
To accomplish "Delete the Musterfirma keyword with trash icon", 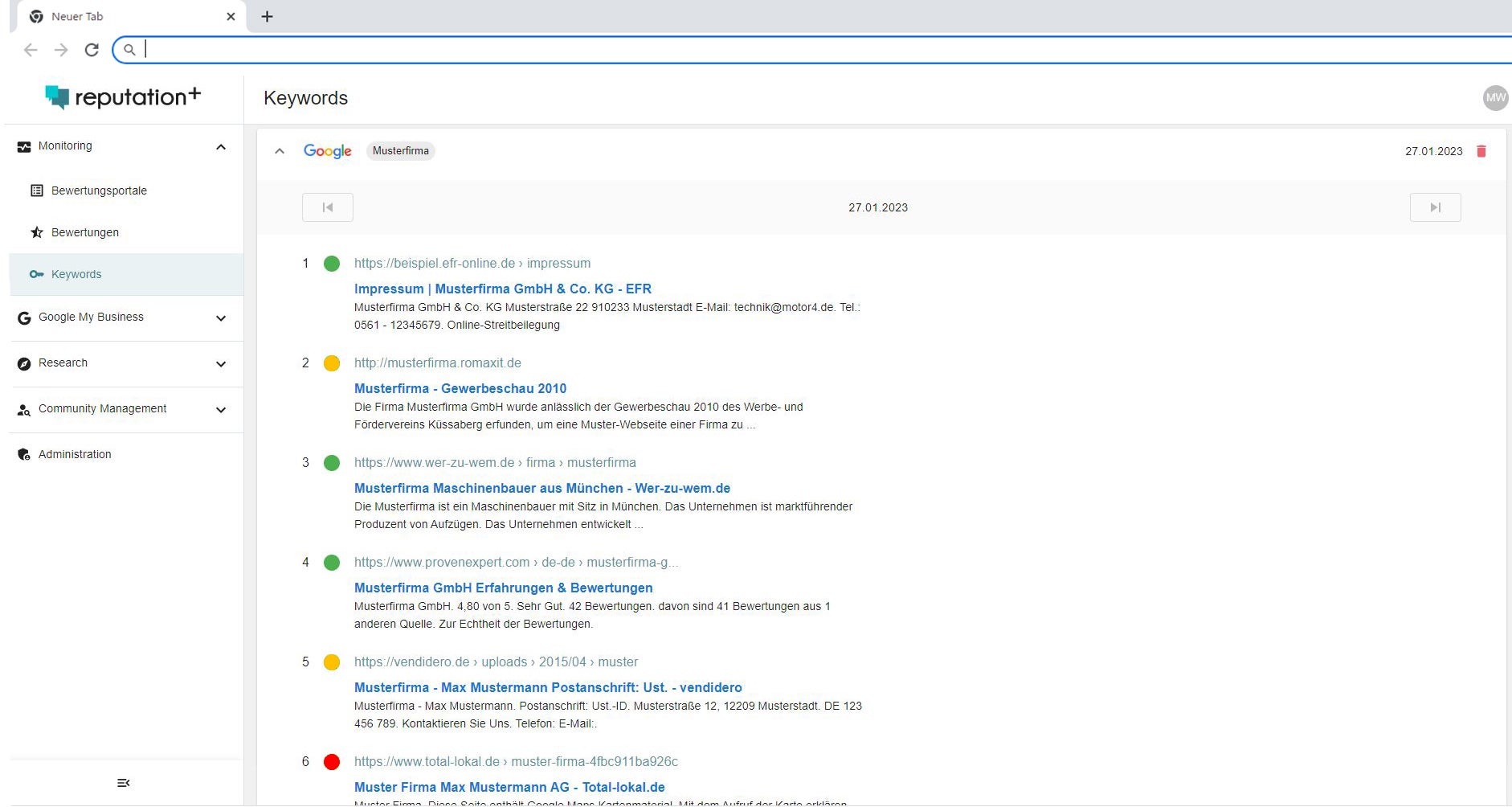I will click(1481, 151).
